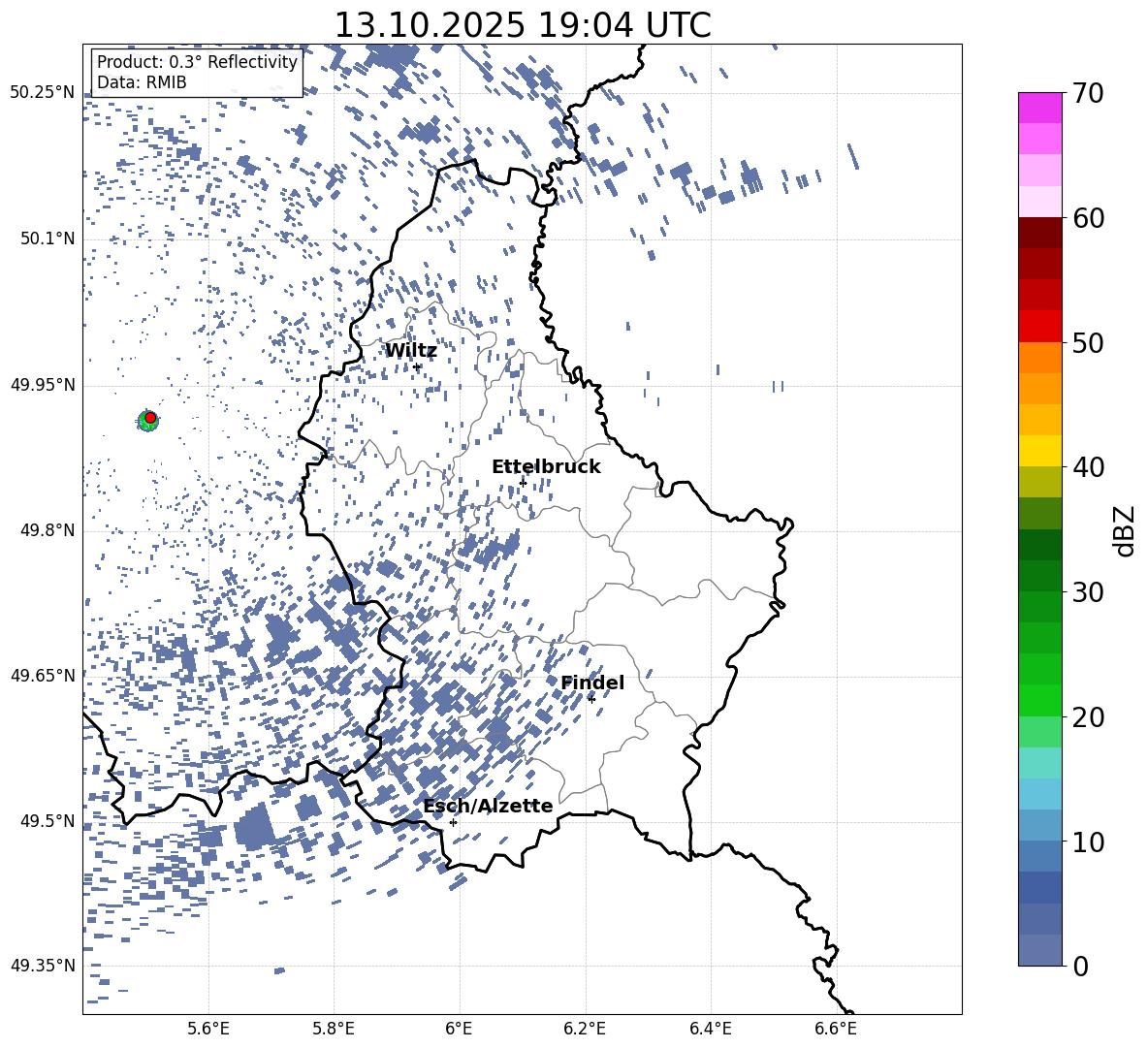Click the large echo block near 49.5°N 5.7°E

(x=254, y=827)
